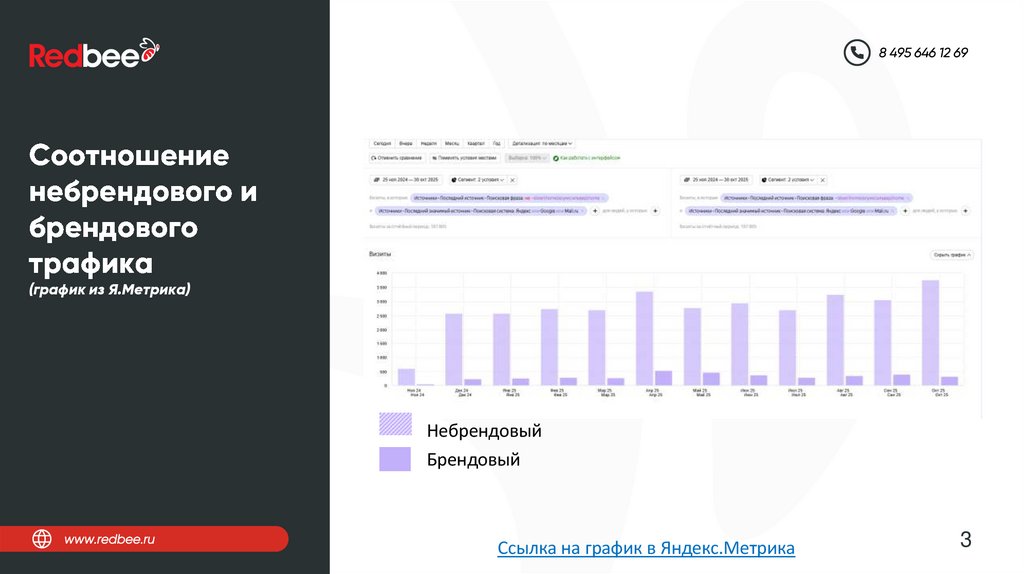Add a people condition in the right segment
The height and width of the screenshot is (574, 1024).
pyautogui.click(x=966, y=211)
